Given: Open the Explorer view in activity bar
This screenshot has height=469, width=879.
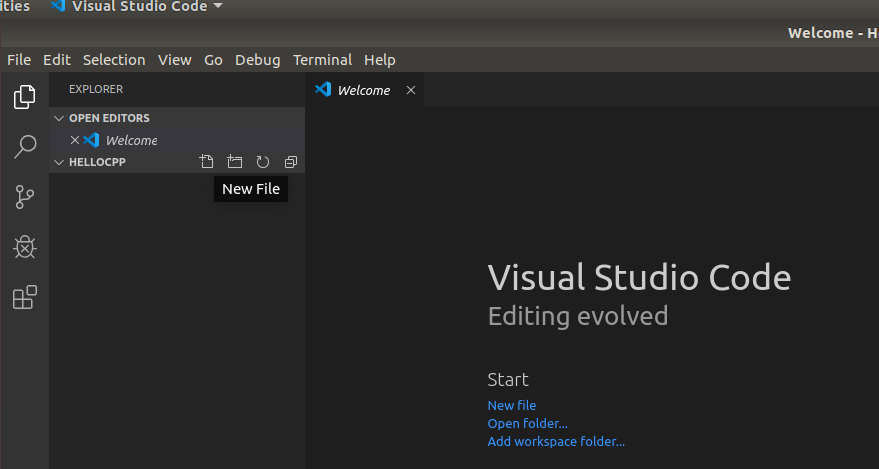Looking at the screenshot, I should click(x=24, y=97).
